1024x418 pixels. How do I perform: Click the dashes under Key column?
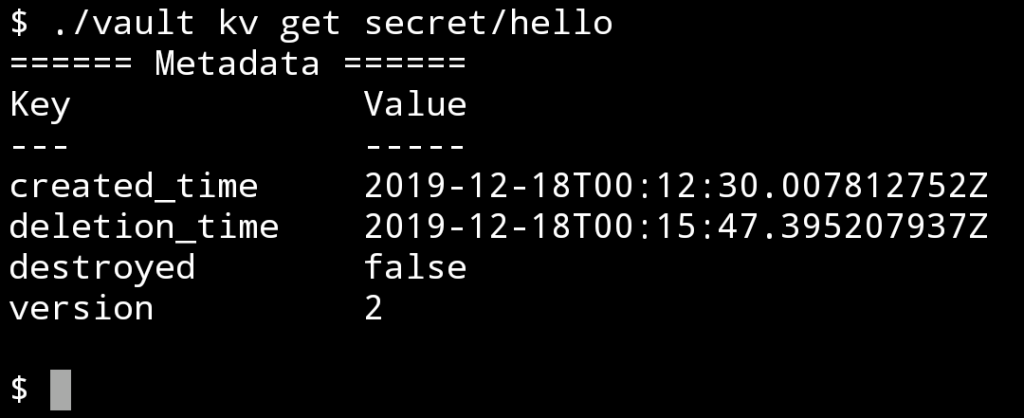[x=40, y=146]
